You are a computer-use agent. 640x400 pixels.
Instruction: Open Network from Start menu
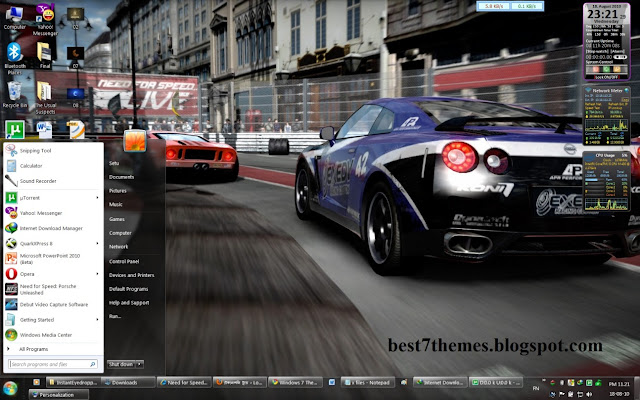(118, 247)
